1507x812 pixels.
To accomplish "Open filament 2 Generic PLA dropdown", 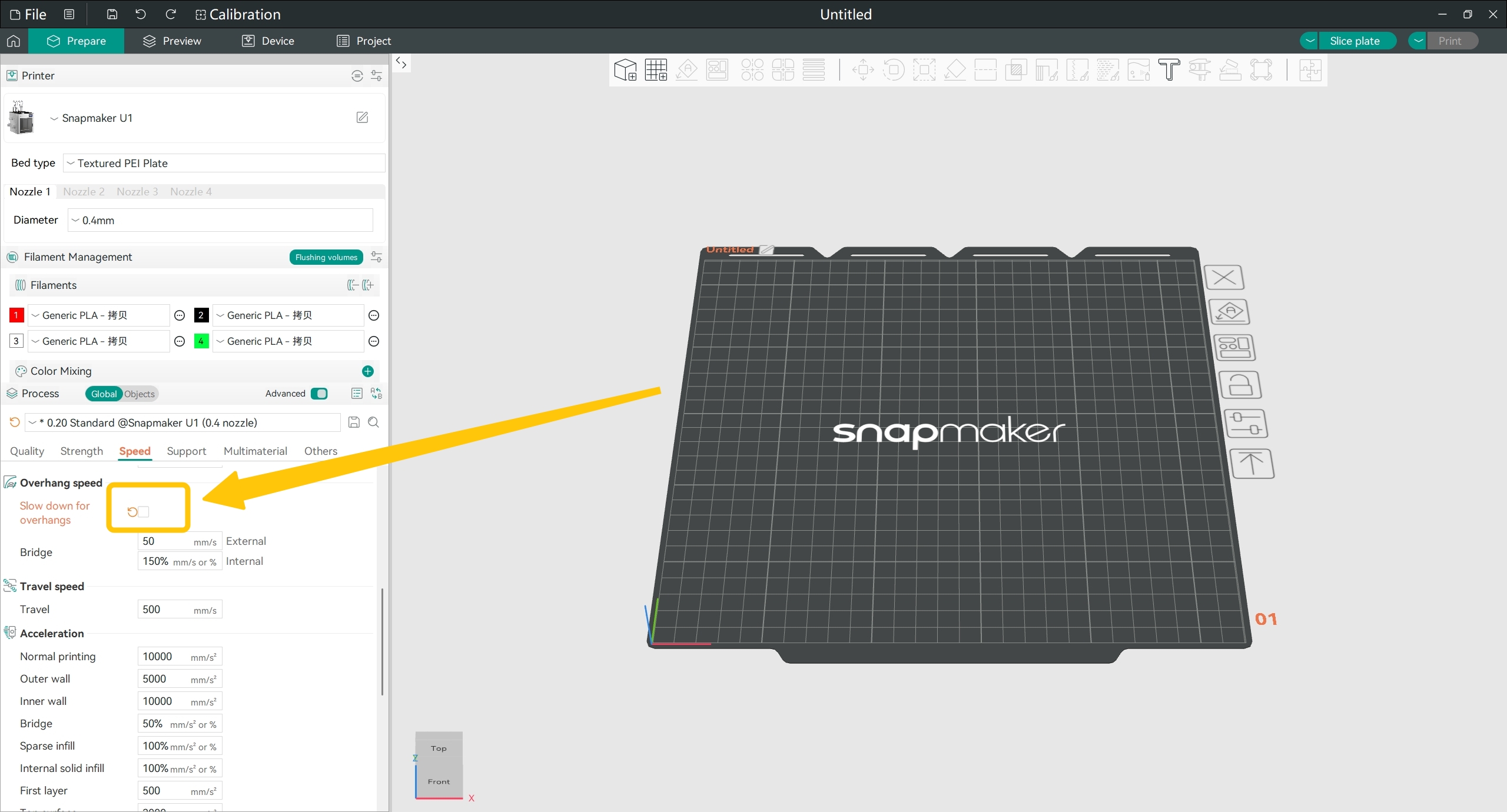I will click(x=288, y=316).
